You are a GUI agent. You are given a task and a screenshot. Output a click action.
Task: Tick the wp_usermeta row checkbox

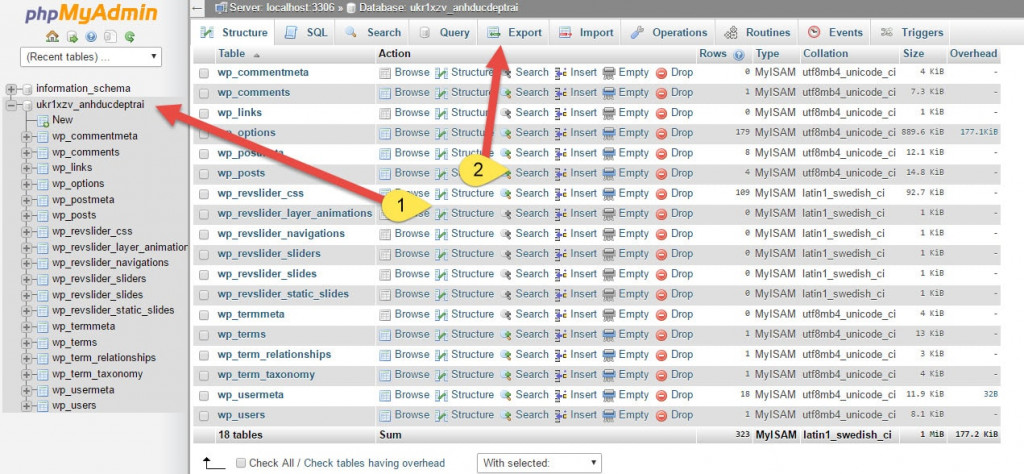click(204, 396)
